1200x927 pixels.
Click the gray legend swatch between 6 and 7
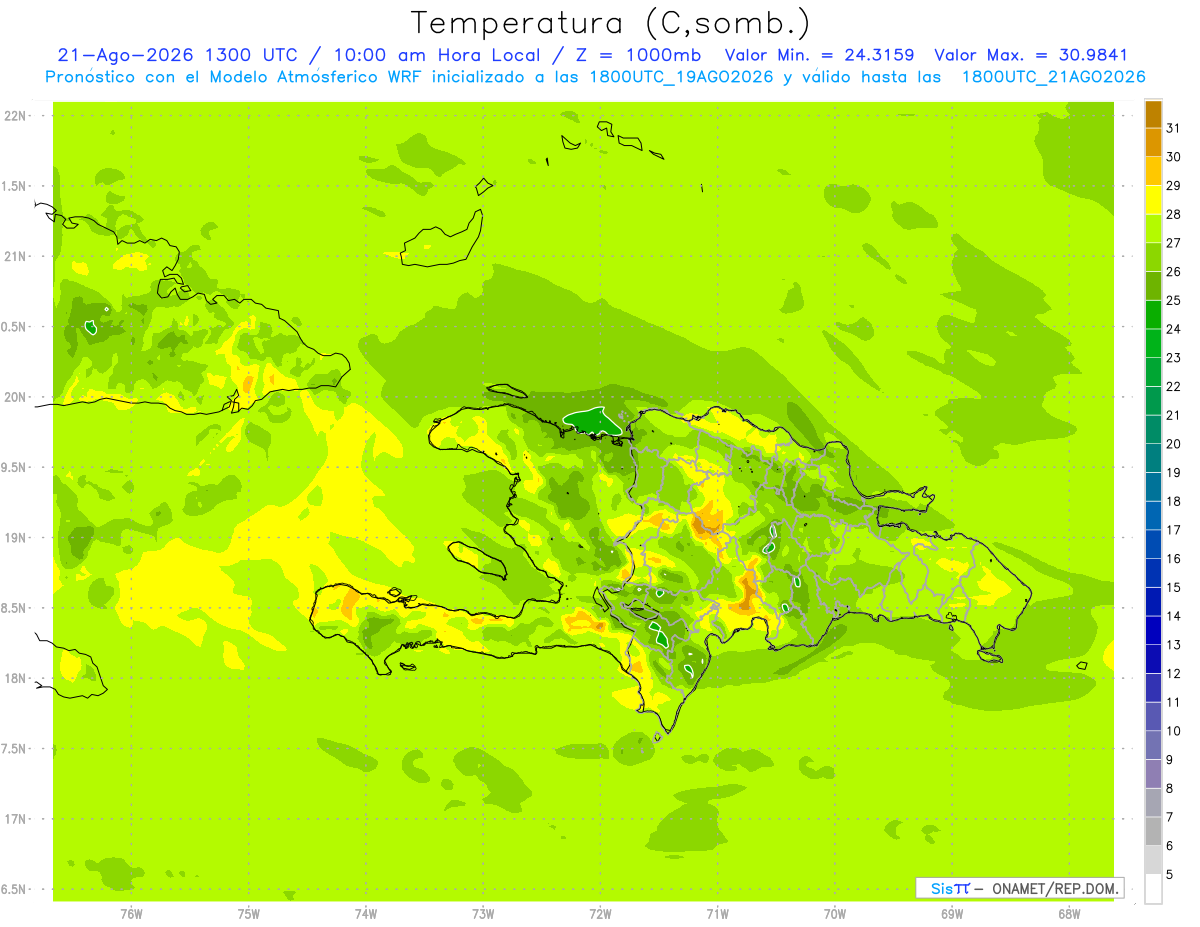[x=1153, y=831]
